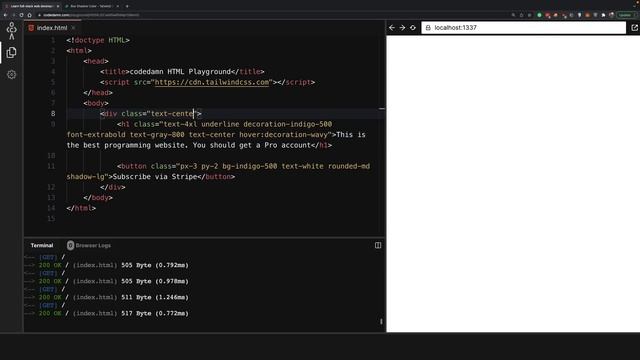Click "decoration-indigo-500" class in line 9
The height and width of the screenshot is (360, 640).
pos(288,124)
